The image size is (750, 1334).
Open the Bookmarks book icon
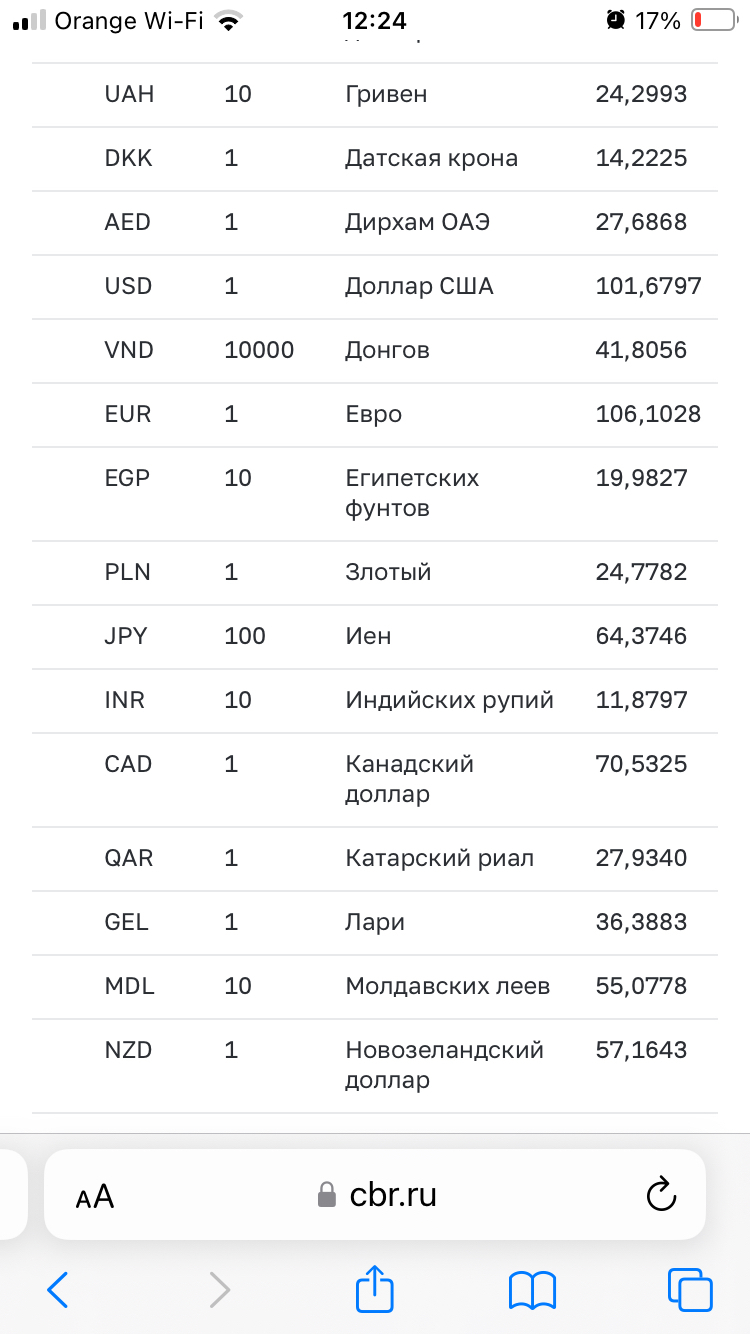click(532, 1290)
